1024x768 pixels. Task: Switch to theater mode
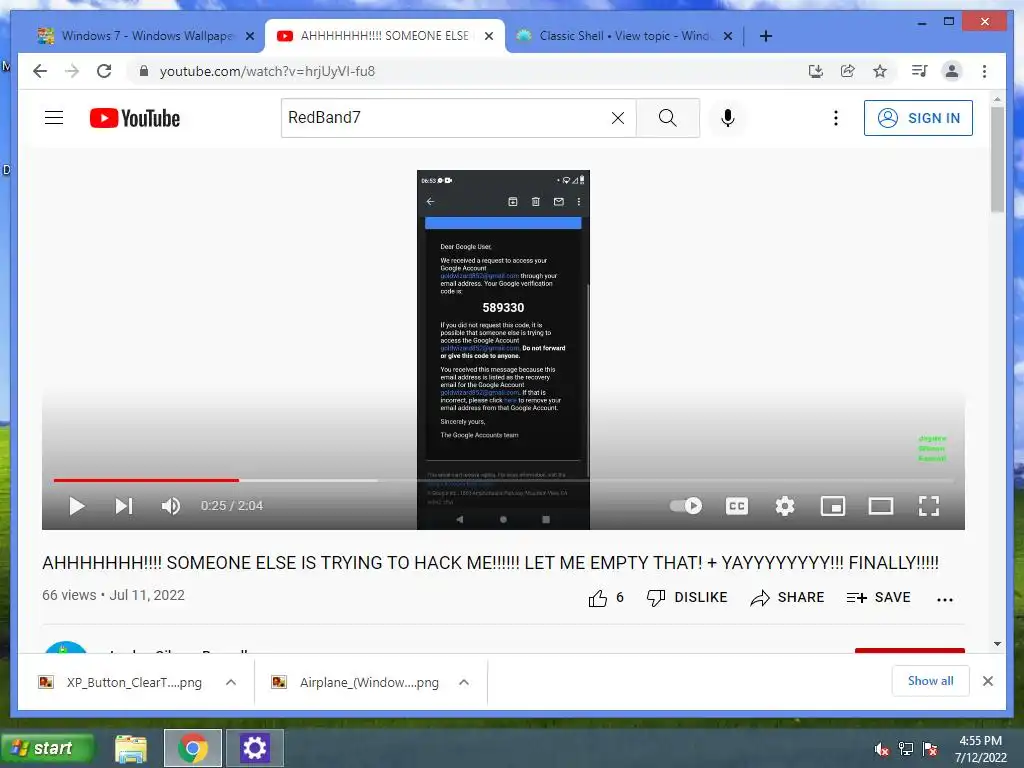881,506
